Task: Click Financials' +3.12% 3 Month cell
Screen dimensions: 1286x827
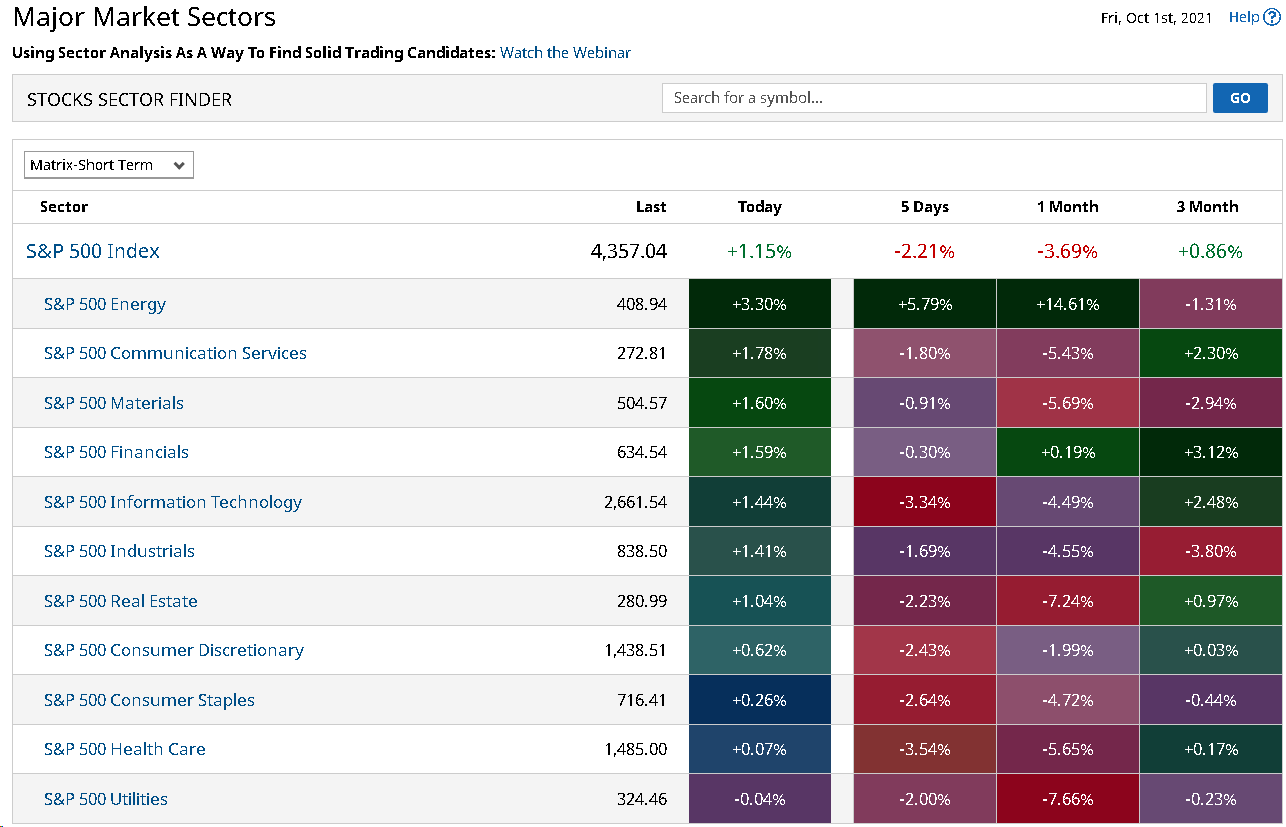Action: coord(1210,452)
